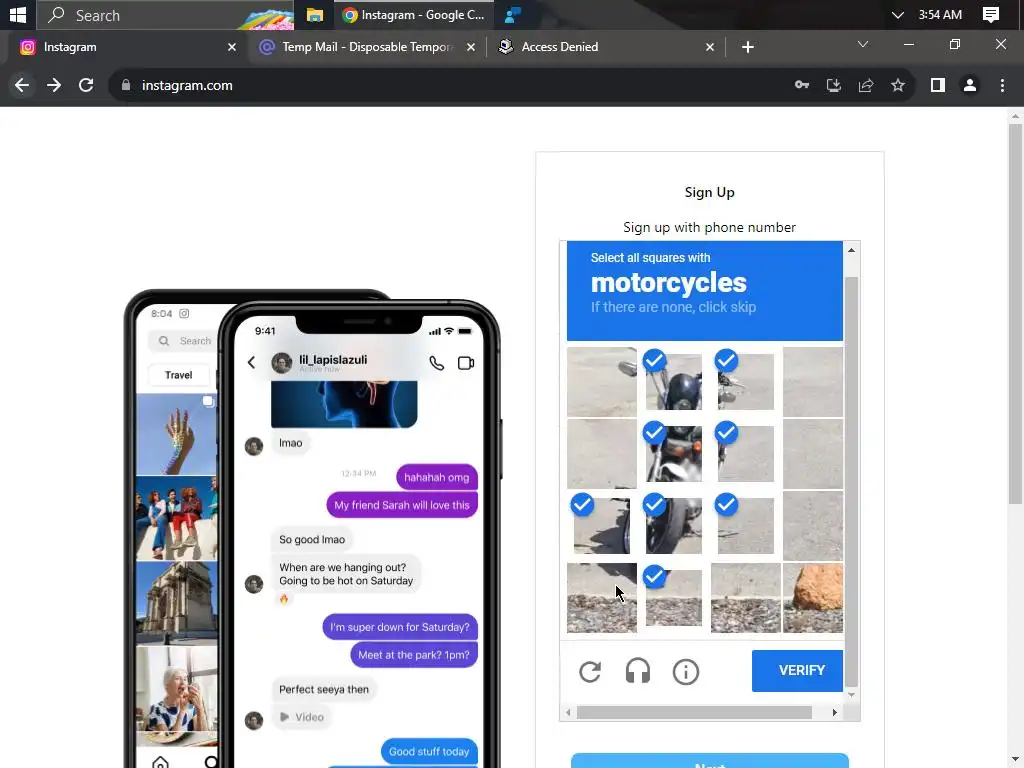Get an audio captcha challenge
Viewport: 1024px width, 768px height.
tap(637, 671)
